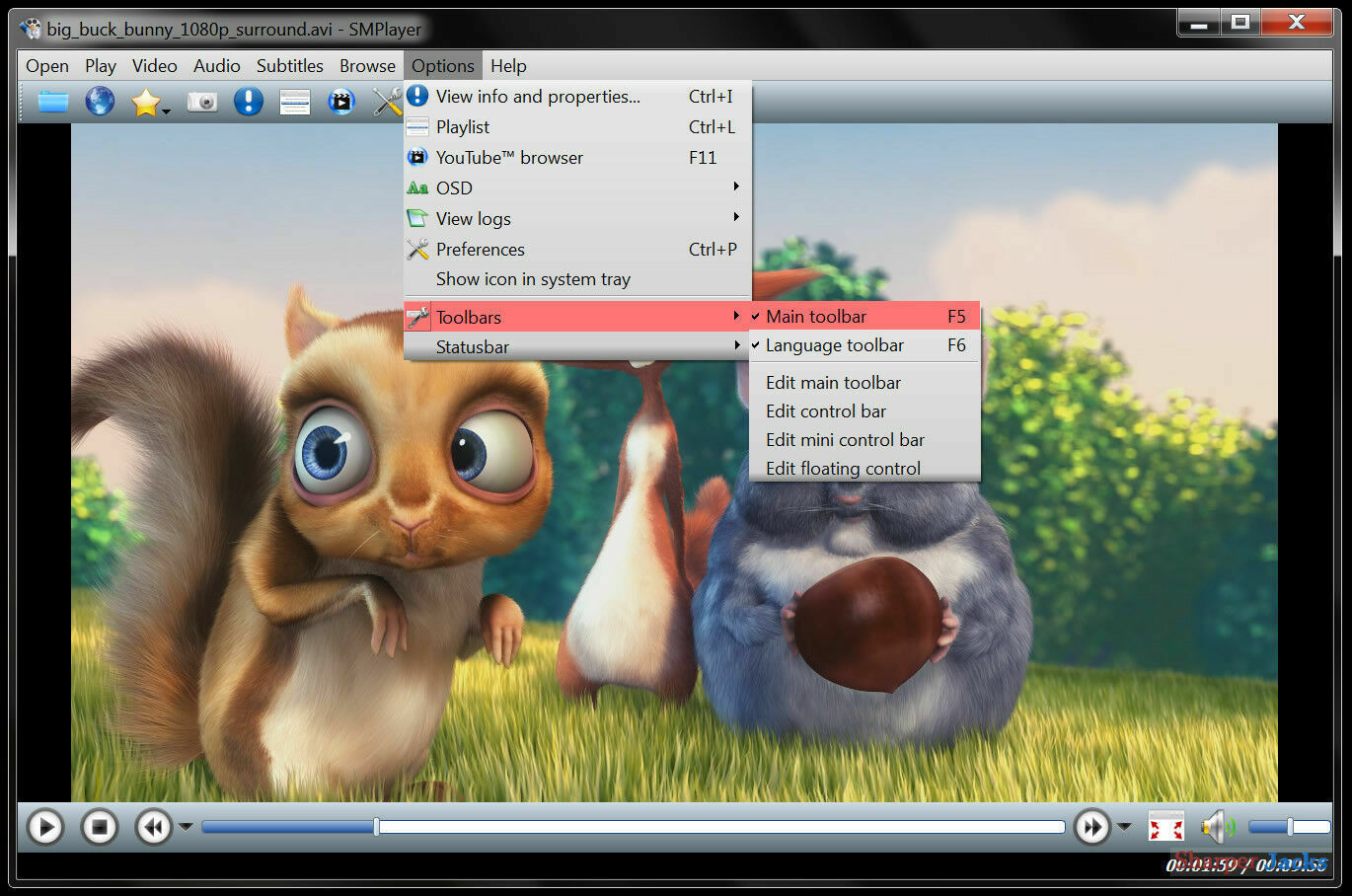The image size is (1352, 896).
Task: Expand the Statusbar submenu
Action: pyautogui.click(x=577, y=347)
